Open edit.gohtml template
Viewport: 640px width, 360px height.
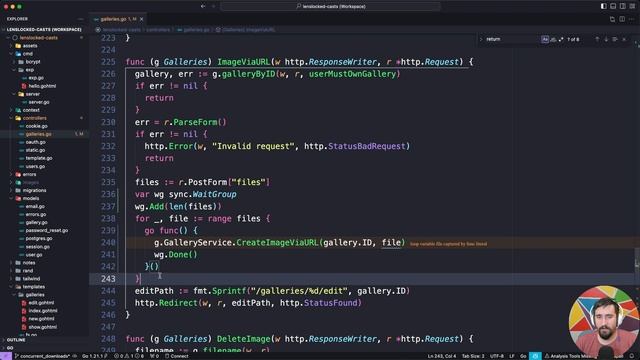coord(41,303)
